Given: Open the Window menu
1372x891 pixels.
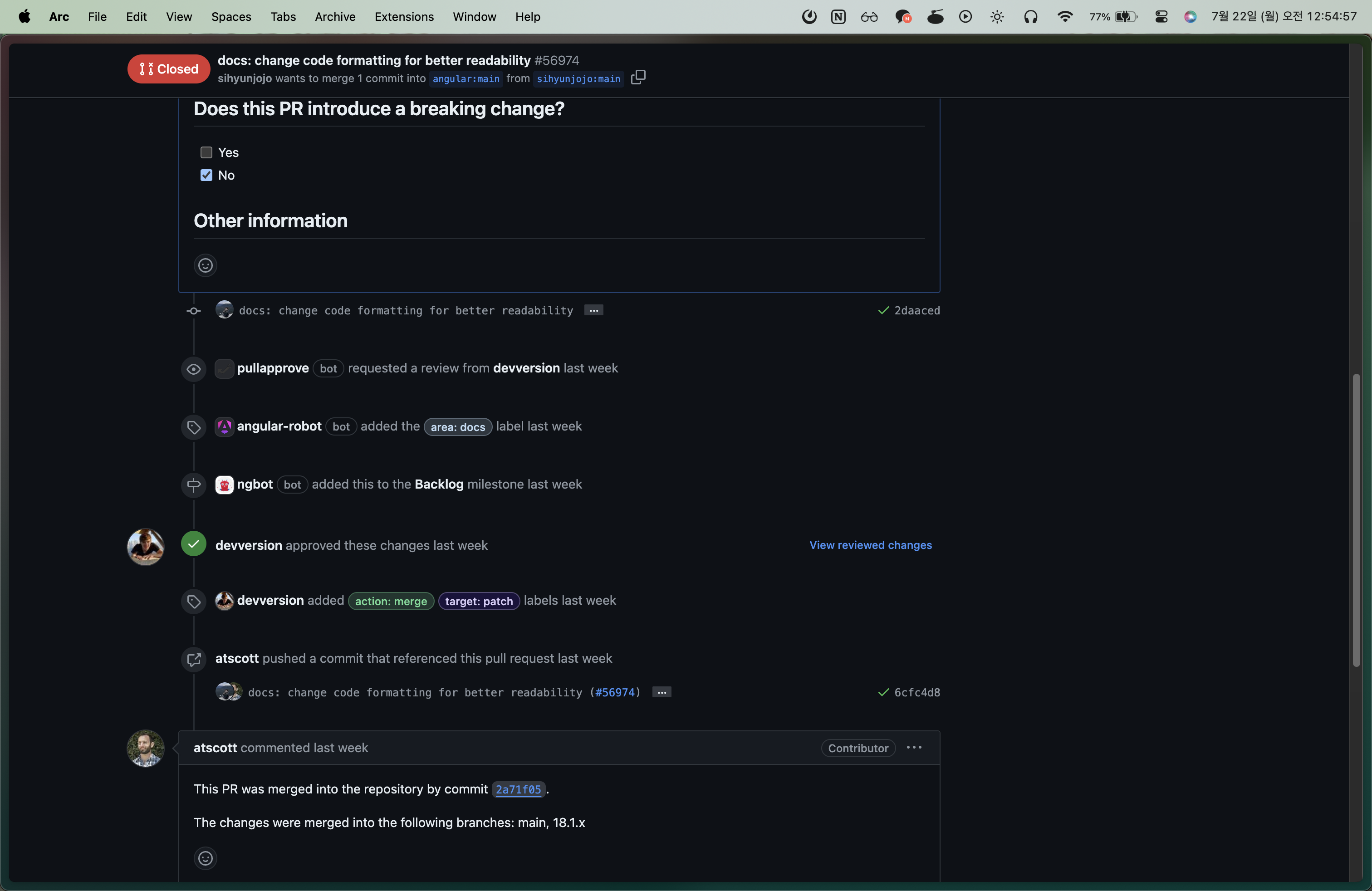Looking at the screenshot, I should tap(475, 17).
